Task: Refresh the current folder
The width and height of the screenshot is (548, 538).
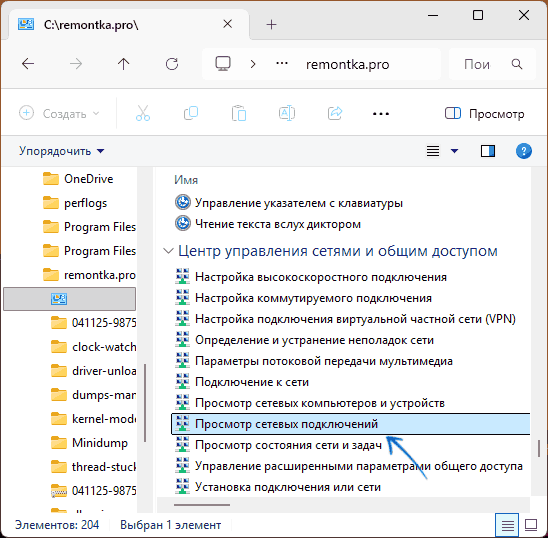Action: [x=172, y=64]
